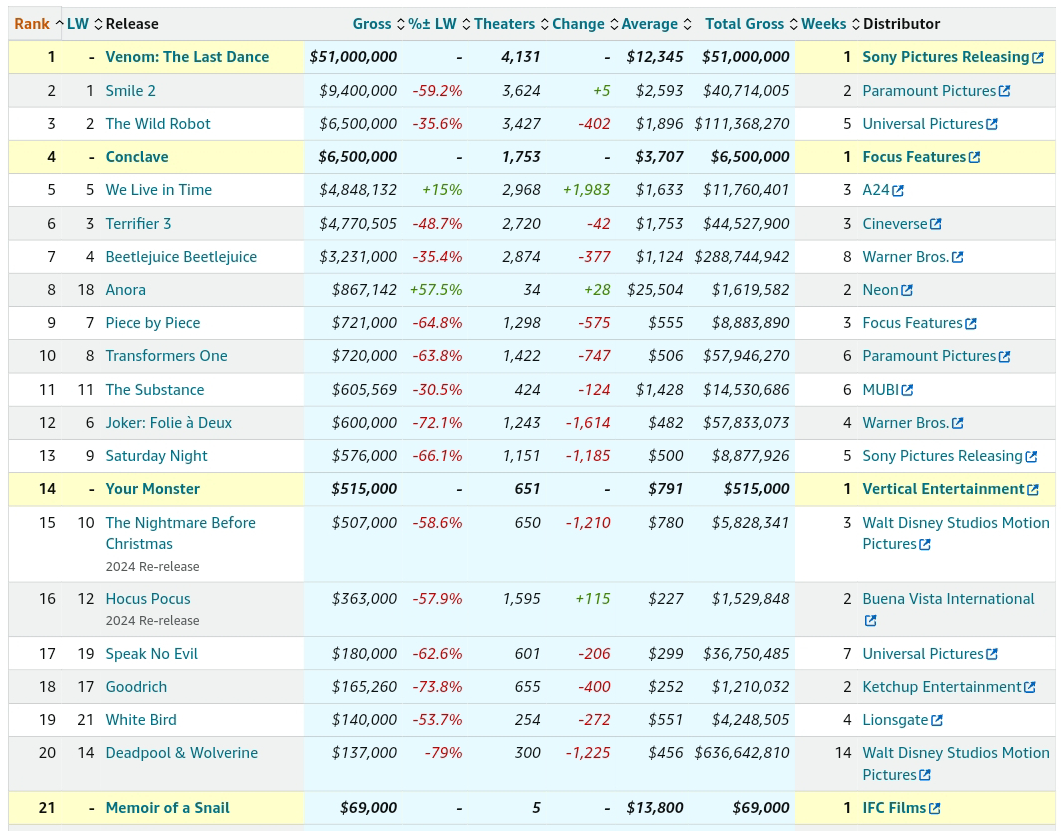This screenshot has width=1061, height=831.
Task: Click external link icon under Walt Disney Studios in Nightmare Before Christmas row
Action: [x=925, y=544]
